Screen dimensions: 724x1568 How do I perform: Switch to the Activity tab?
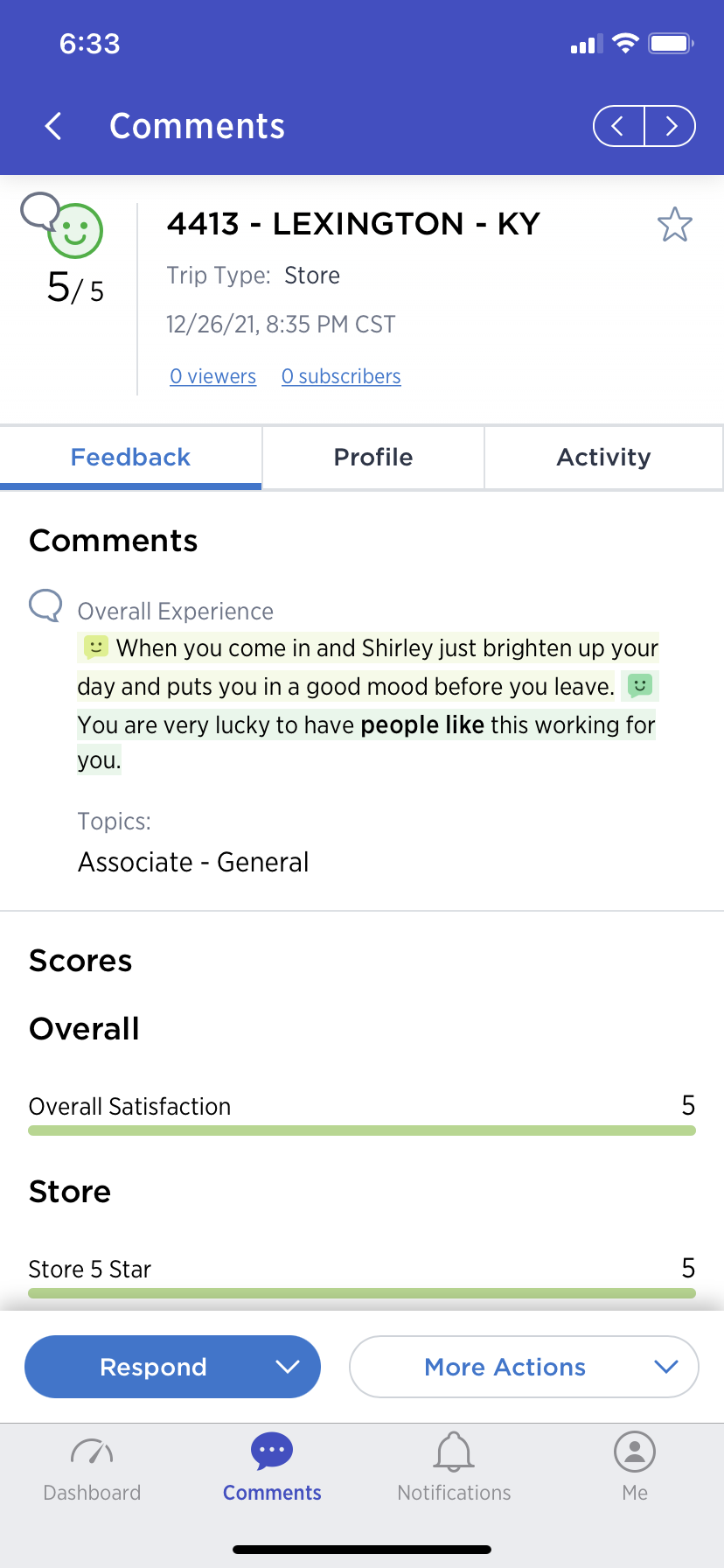tap(604, 458)
